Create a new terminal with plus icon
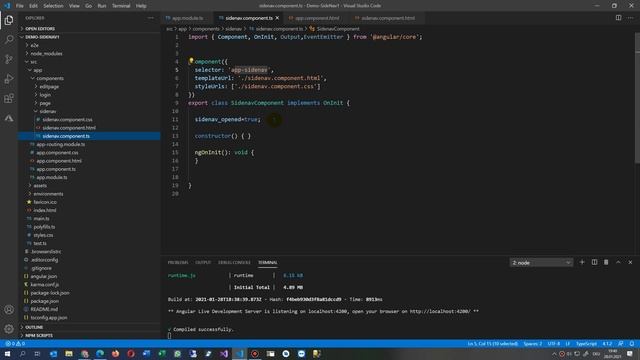640x360 pixels. tap(582, 262)
